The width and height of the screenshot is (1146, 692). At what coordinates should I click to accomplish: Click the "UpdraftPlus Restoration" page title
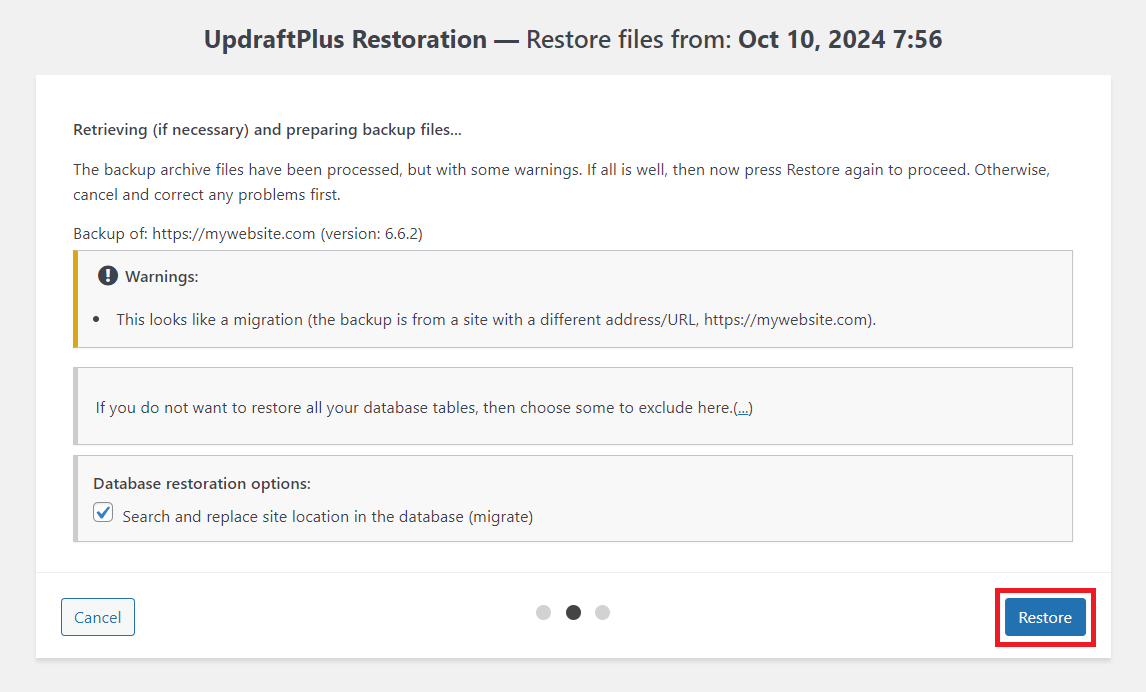345,40
